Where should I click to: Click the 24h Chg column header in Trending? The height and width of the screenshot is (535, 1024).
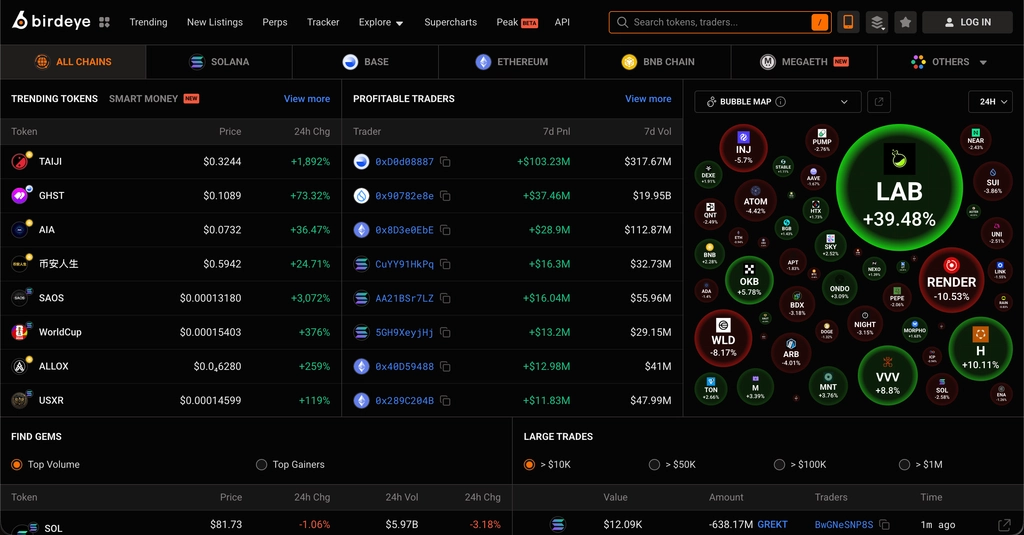coord(312,131)
